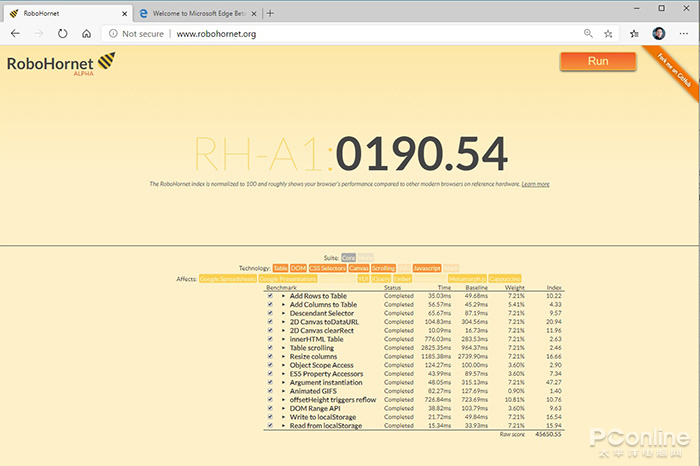Click Resize columns benchmark name
Image resolution: width=700 pixels, height=466 pixels.
tap(313, 356)
